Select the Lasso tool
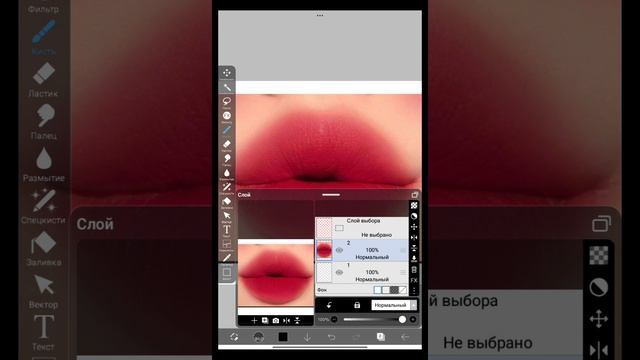 coord(227,101)
